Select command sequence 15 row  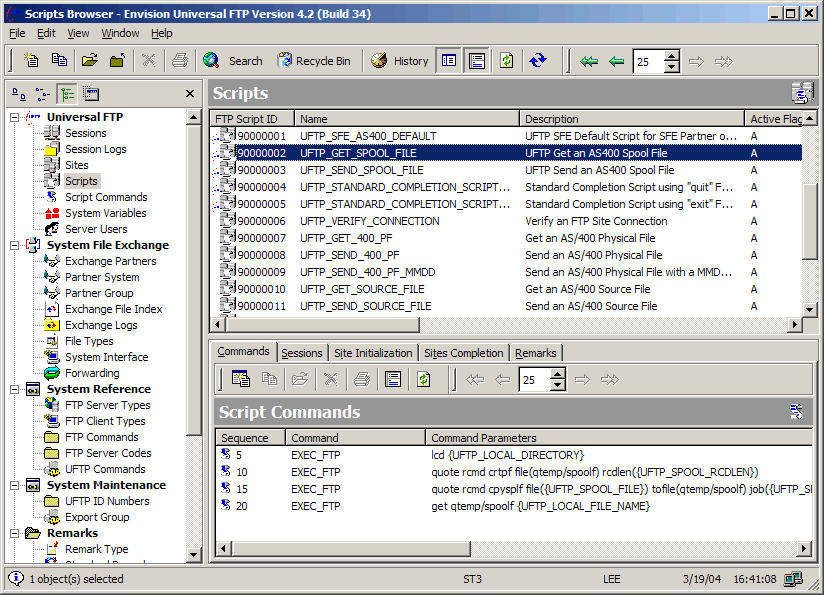[513, 489]
